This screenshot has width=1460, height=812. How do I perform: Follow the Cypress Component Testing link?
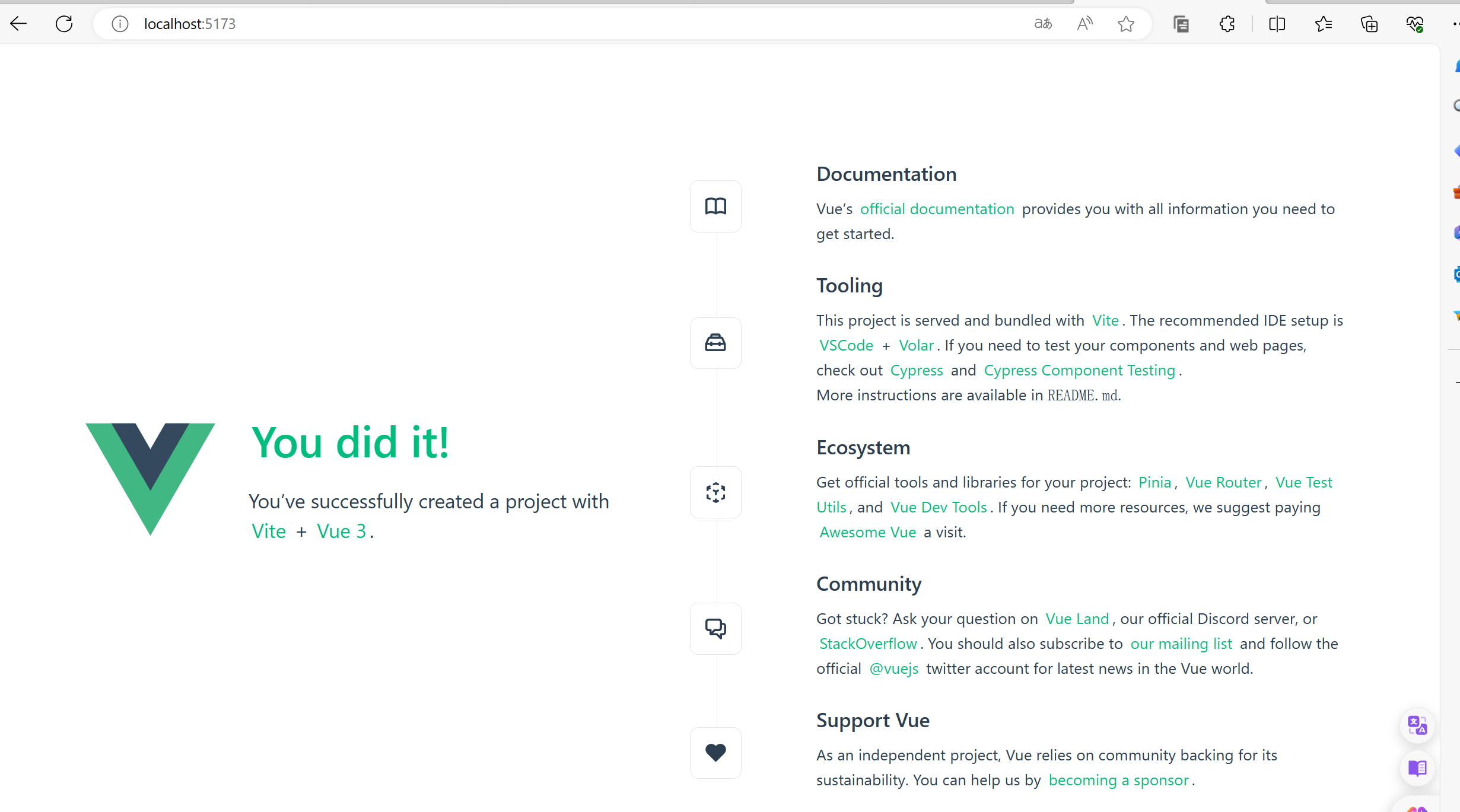[1079, 370]
